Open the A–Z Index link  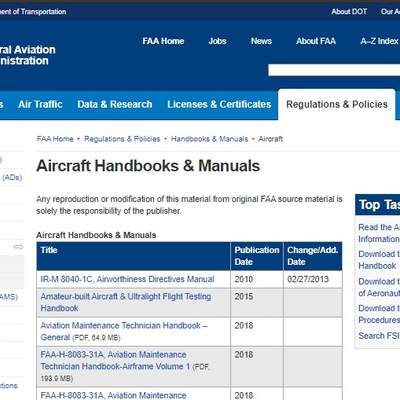point(380,41)
